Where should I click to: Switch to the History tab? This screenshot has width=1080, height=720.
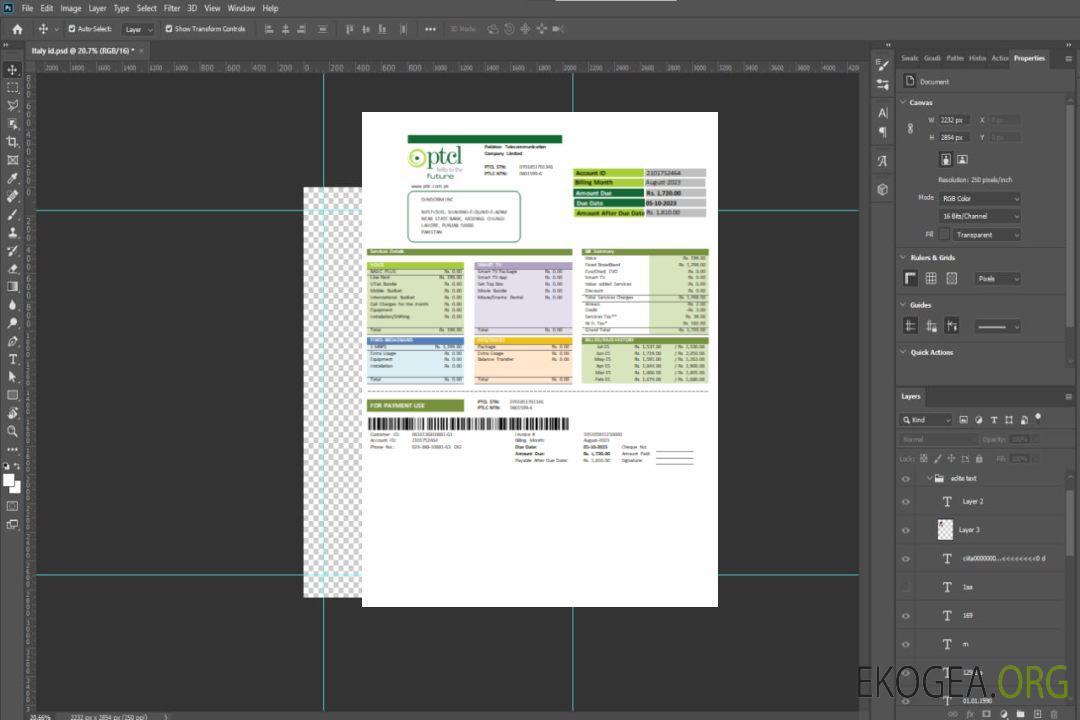click(x=977, y=58)
